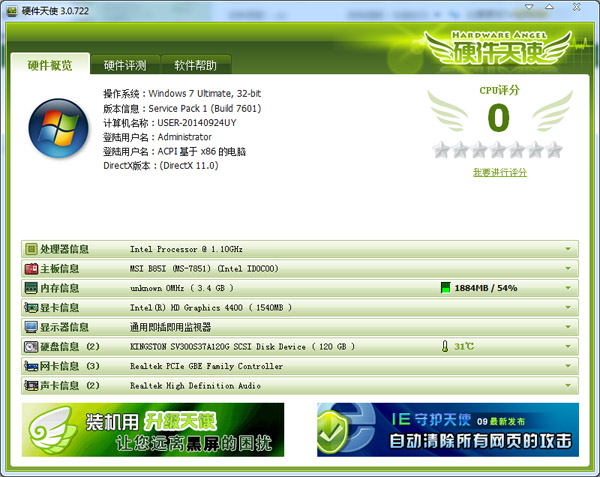The height and width of the screenshot is (477, 600).
Task: Click the disk temperature thermometer icon
Action: (445, 347)
